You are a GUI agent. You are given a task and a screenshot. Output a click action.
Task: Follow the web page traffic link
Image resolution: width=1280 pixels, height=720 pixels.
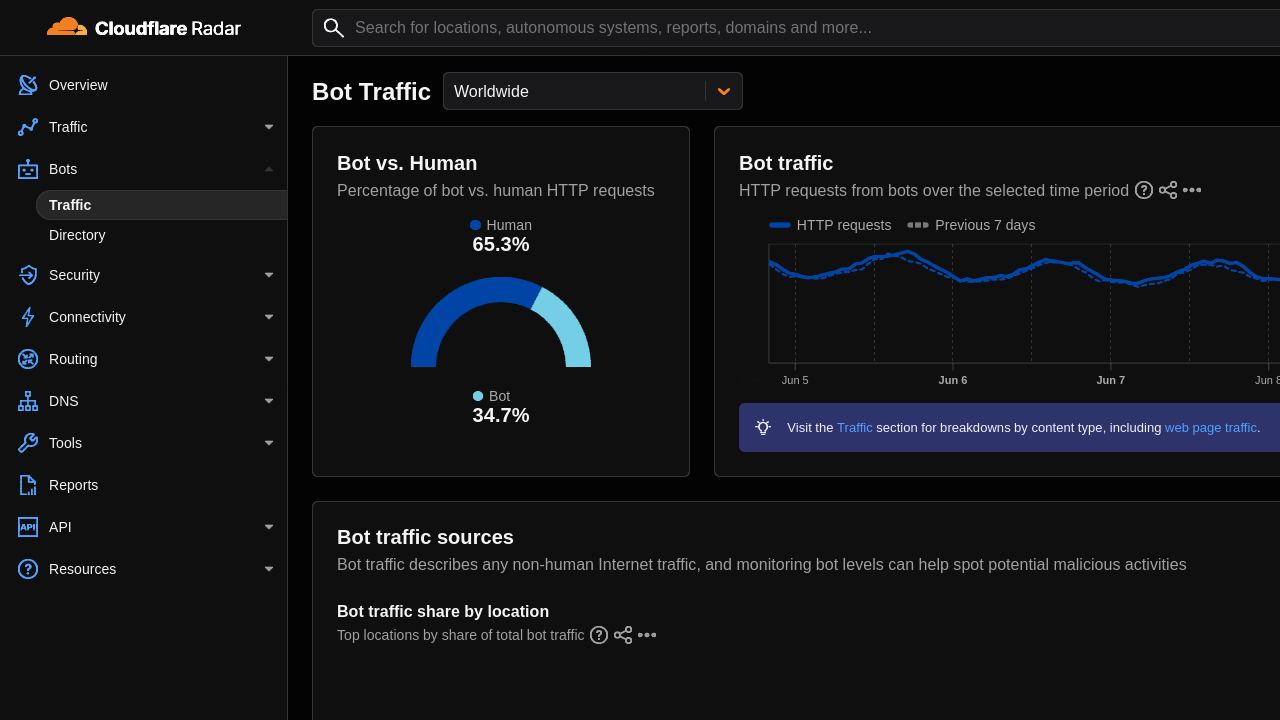coord(1211,427)
